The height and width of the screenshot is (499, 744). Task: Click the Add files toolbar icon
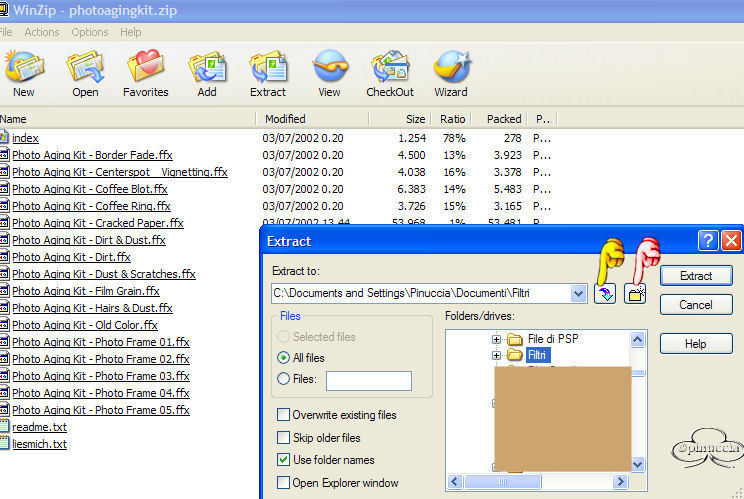click(x=207, y=67)
